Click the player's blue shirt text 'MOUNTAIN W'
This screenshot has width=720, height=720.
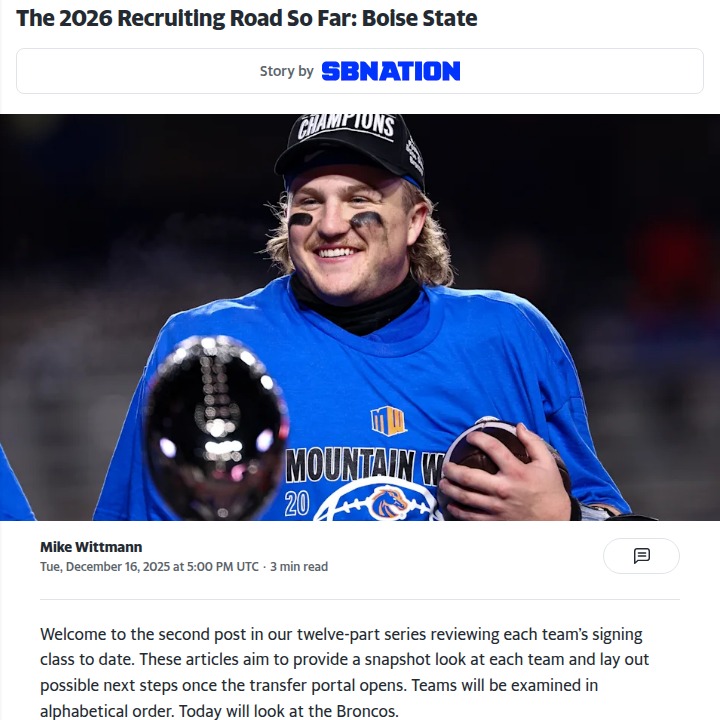click(x=350, y=467)
